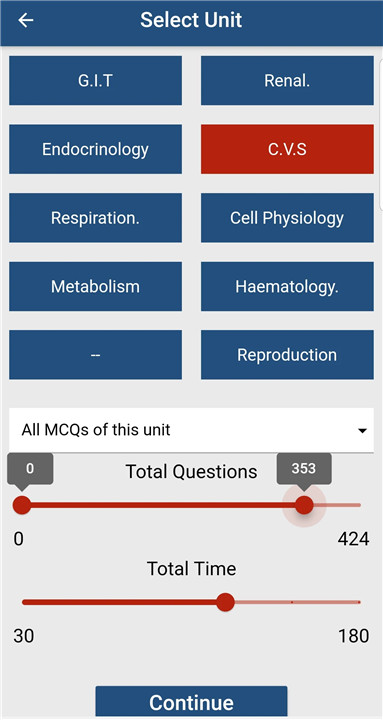The height and width of the screenshot is (720, 383).
Task: Click the Total Time slider handle
Action: (x=225, y=602)
